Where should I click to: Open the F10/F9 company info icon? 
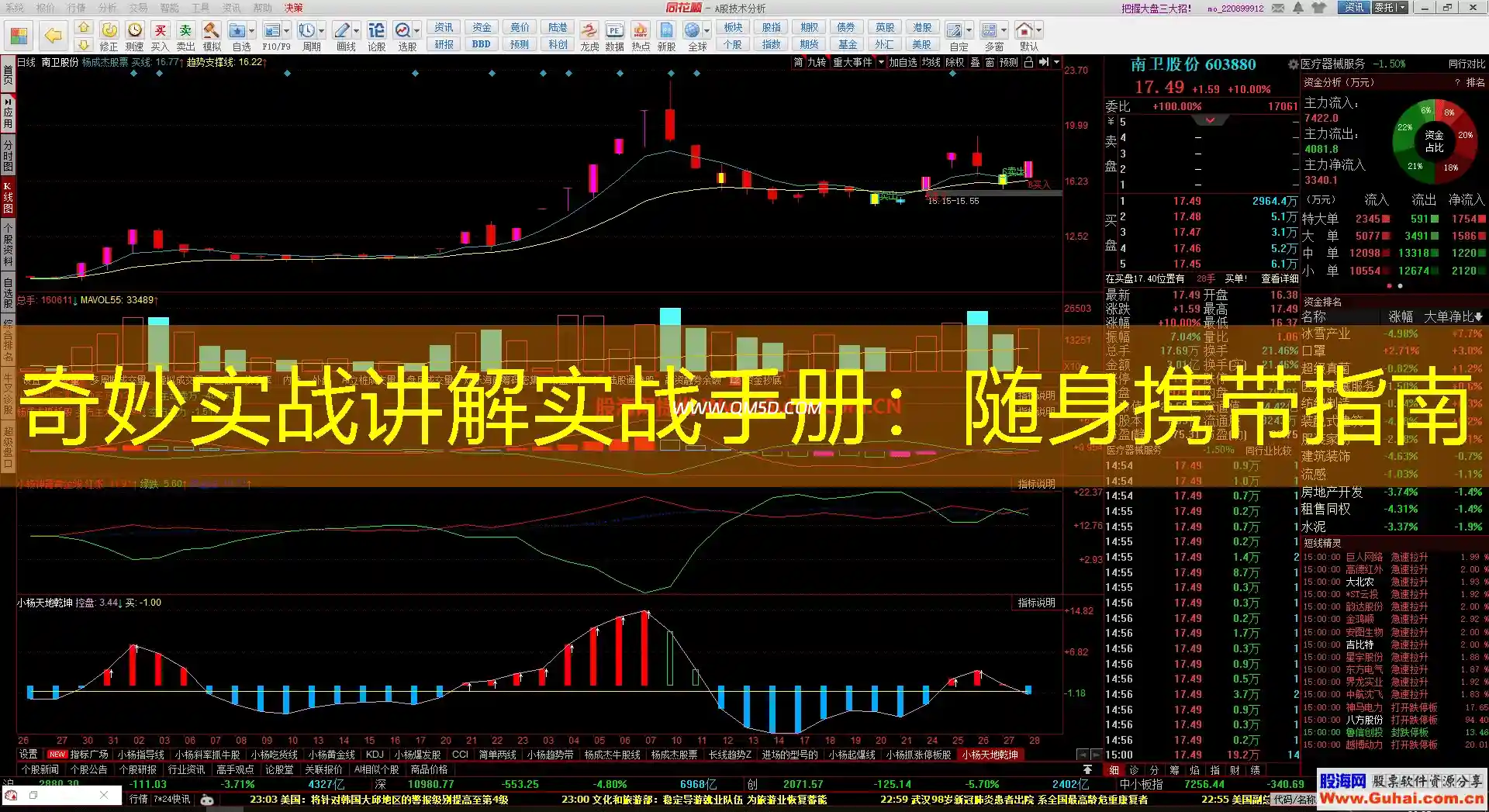point(272,30)
